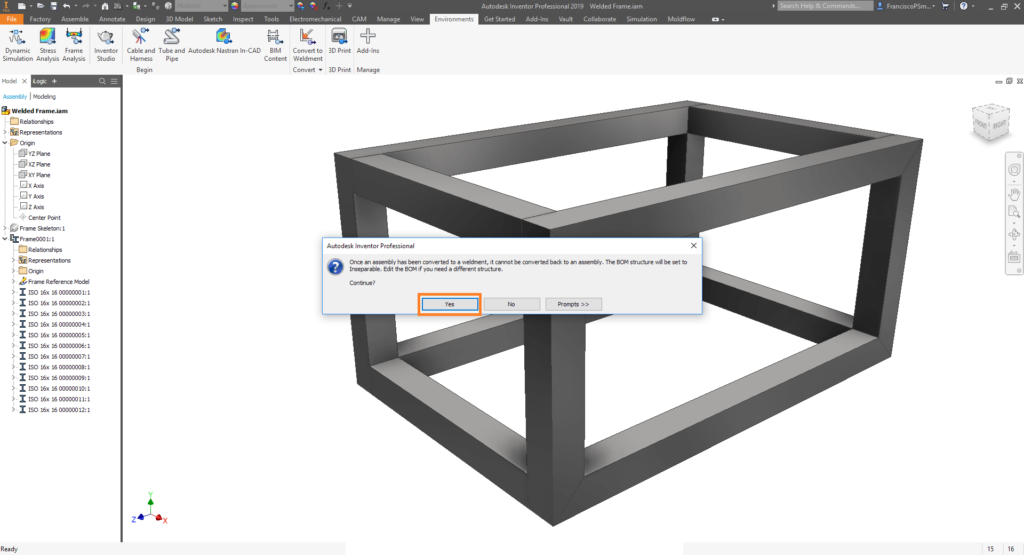
Task: Click the Search Help & Commands field
Action: 825,6
